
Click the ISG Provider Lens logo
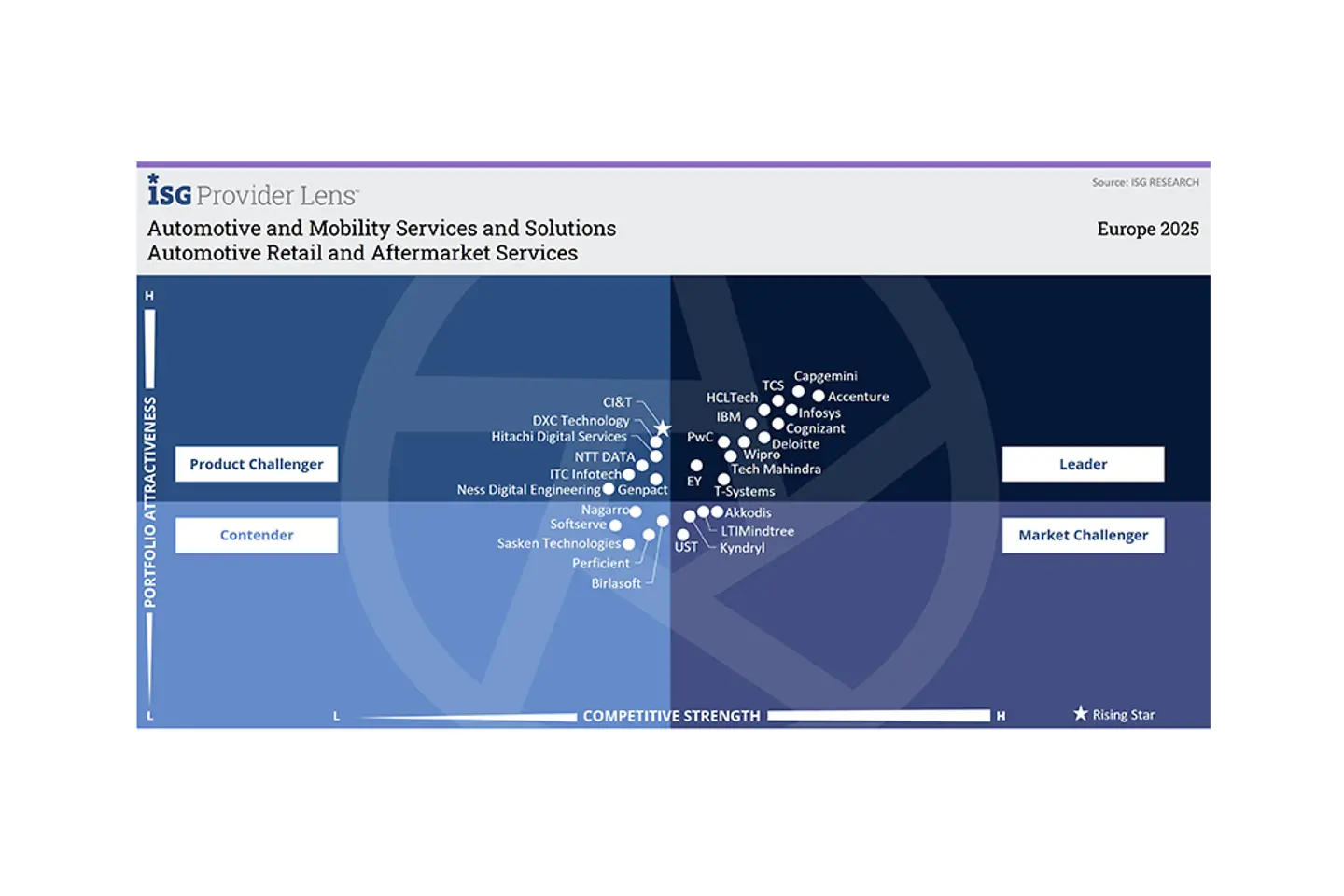[250, 193]
